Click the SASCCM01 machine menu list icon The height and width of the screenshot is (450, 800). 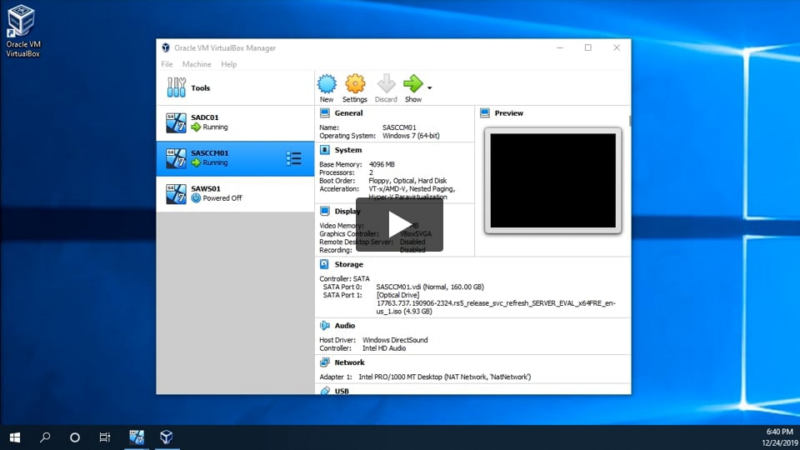click(x=294, y=158)
